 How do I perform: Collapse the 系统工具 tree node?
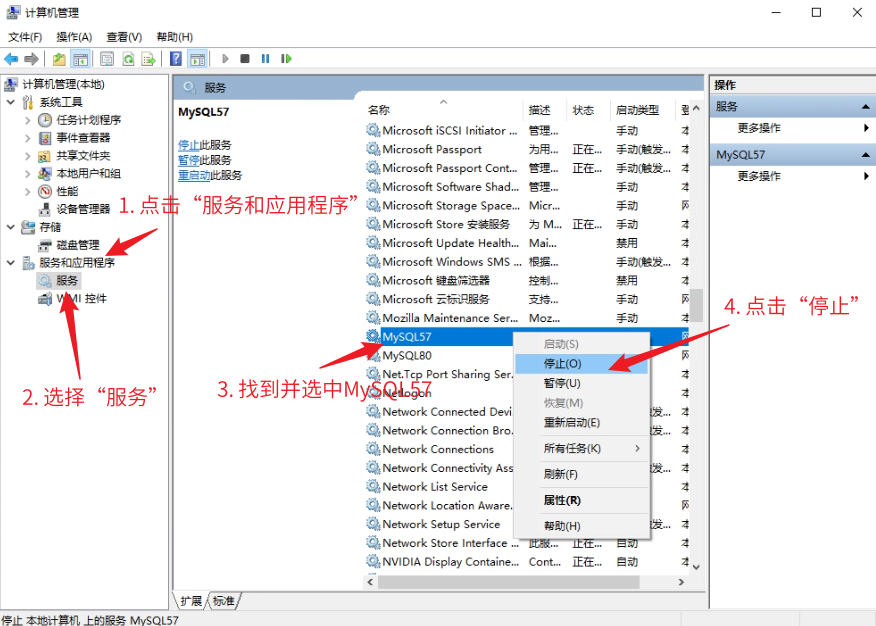[x=11, y=102]
